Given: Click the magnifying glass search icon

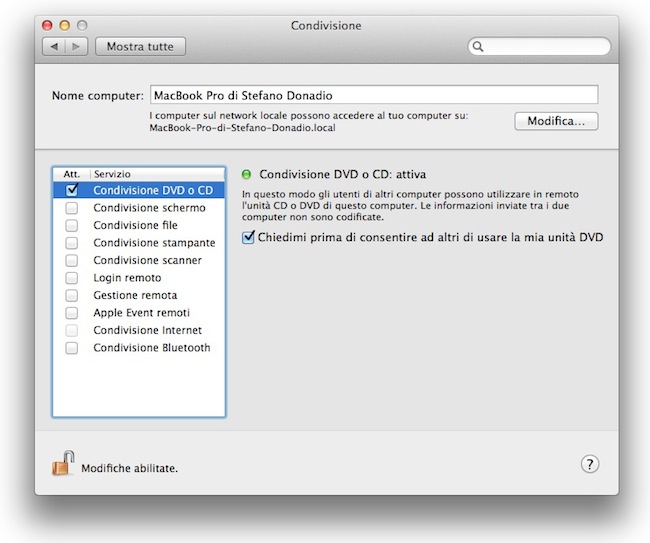Looking at the screenshot, I should point(479,46).
